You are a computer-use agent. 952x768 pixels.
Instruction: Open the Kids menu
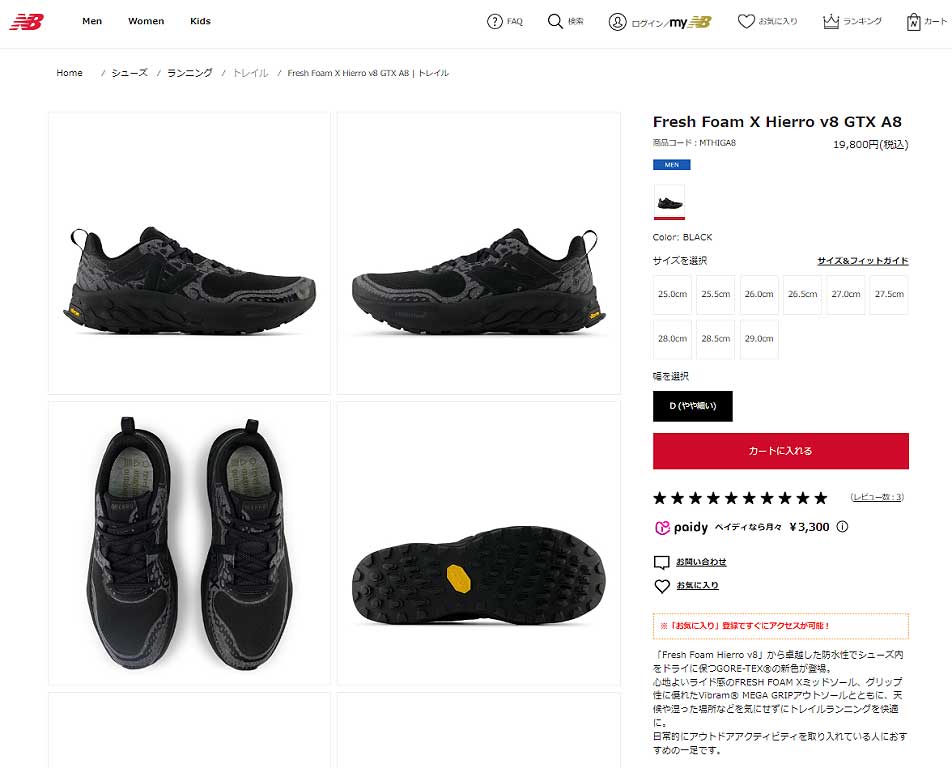[200, 21]
